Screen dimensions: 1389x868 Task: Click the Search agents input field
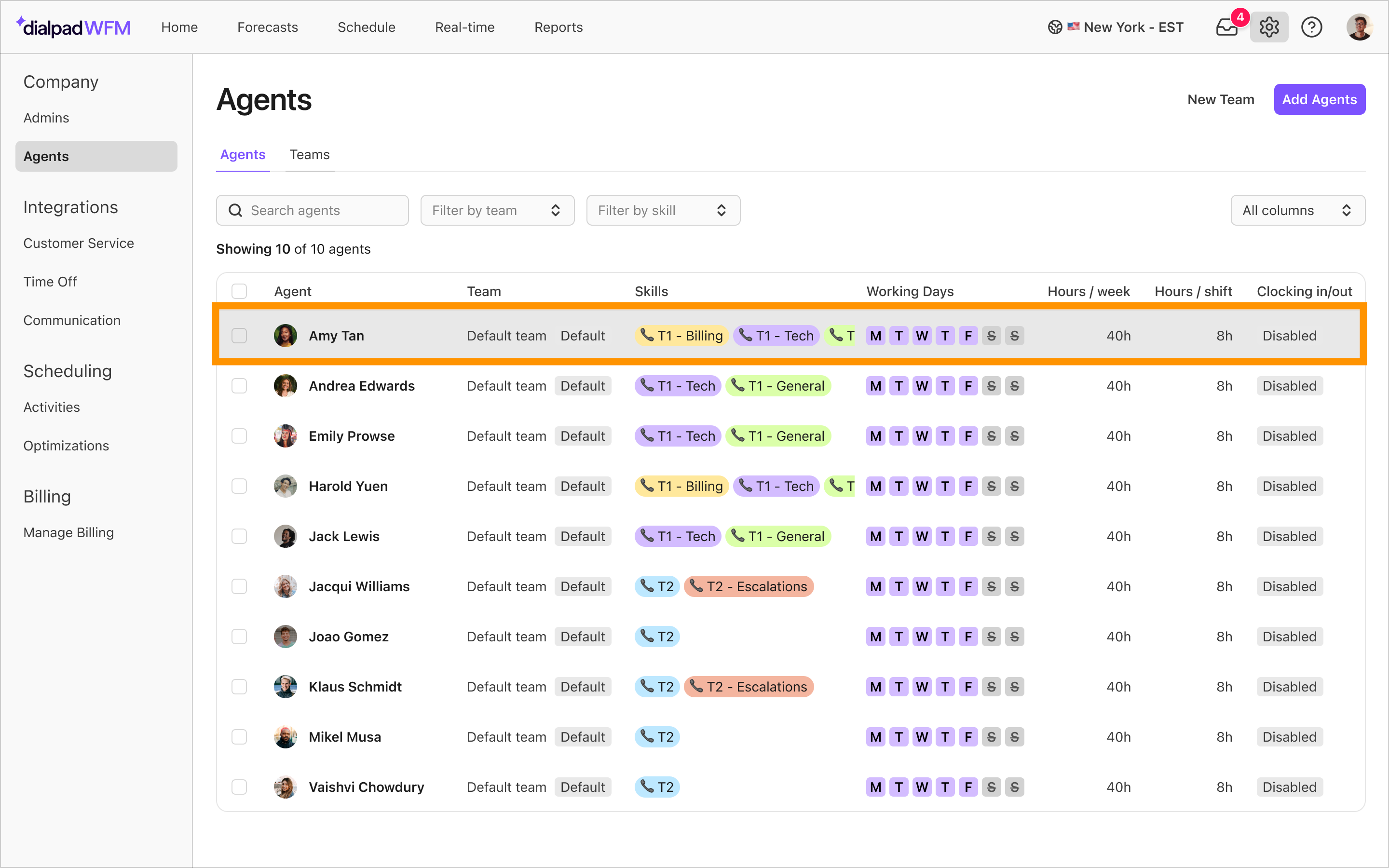coord(312,210)
